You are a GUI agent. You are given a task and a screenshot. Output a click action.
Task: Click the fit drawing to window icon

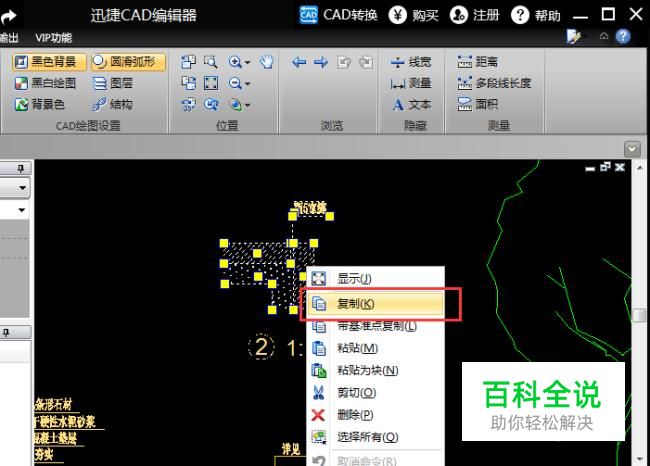click(211, 83)
